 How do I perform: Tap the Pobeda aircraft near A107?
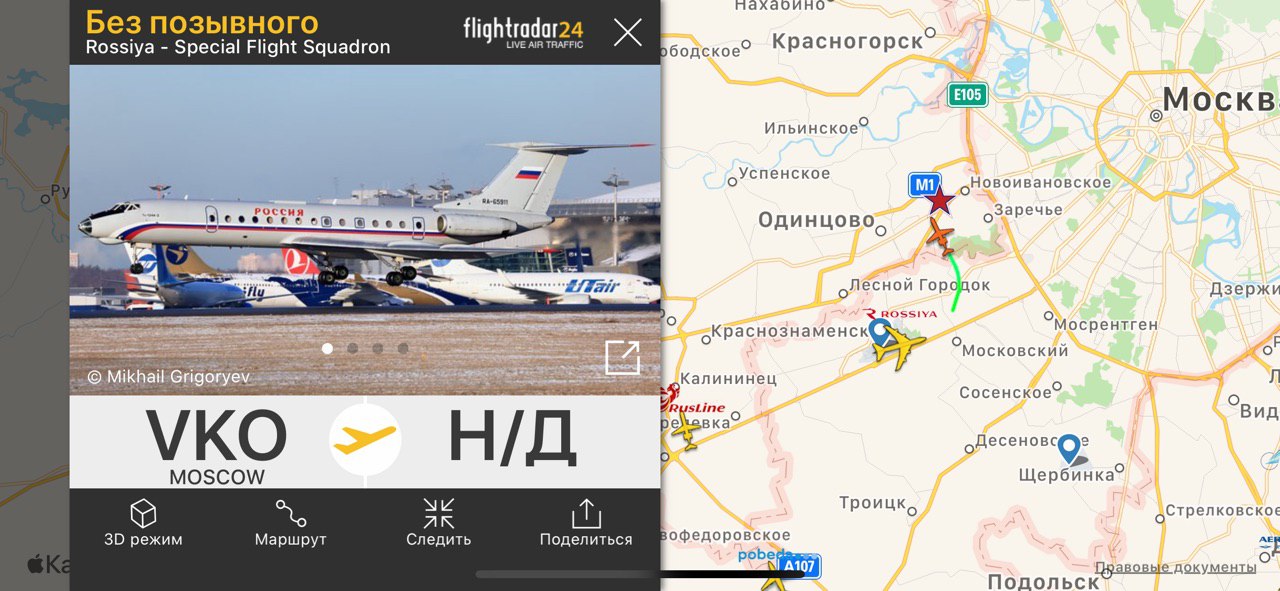click(x=771, y=575)
